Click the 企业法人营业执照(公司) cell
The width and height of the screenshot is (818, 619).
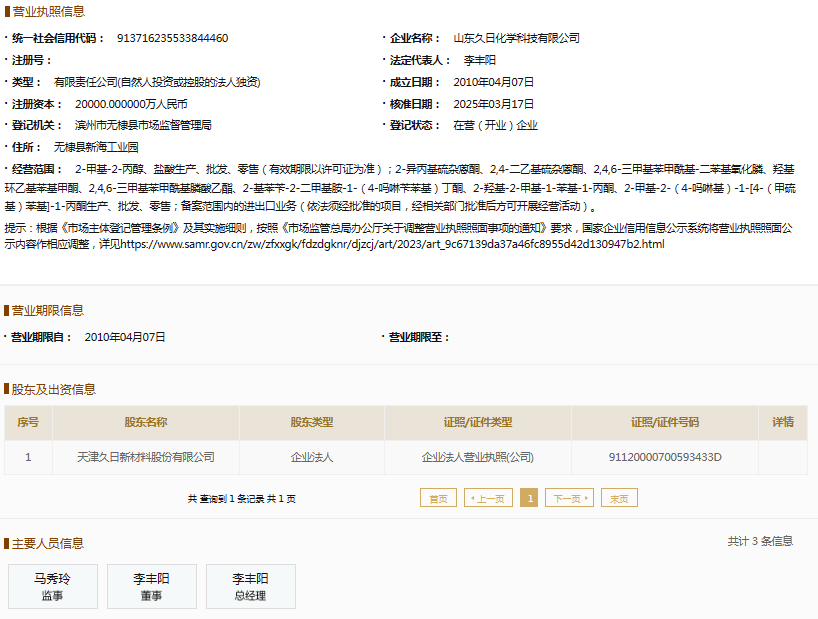[478, 457]
